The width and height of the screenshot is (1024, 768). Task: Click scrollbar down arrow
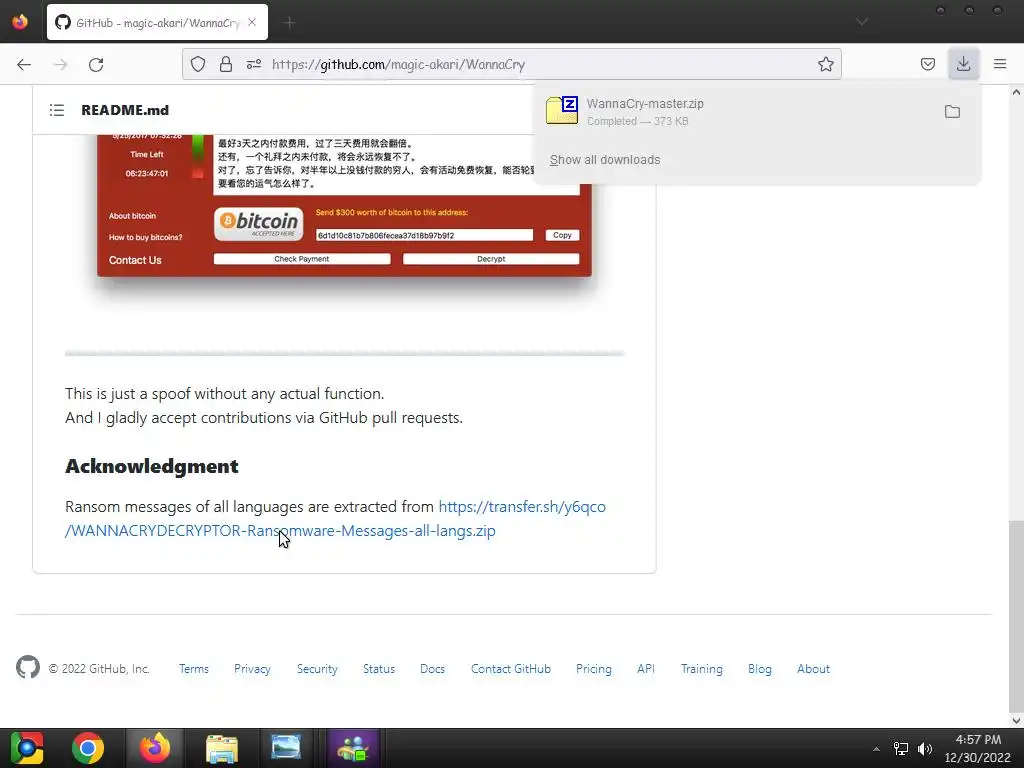click(x=1016, y=721)
